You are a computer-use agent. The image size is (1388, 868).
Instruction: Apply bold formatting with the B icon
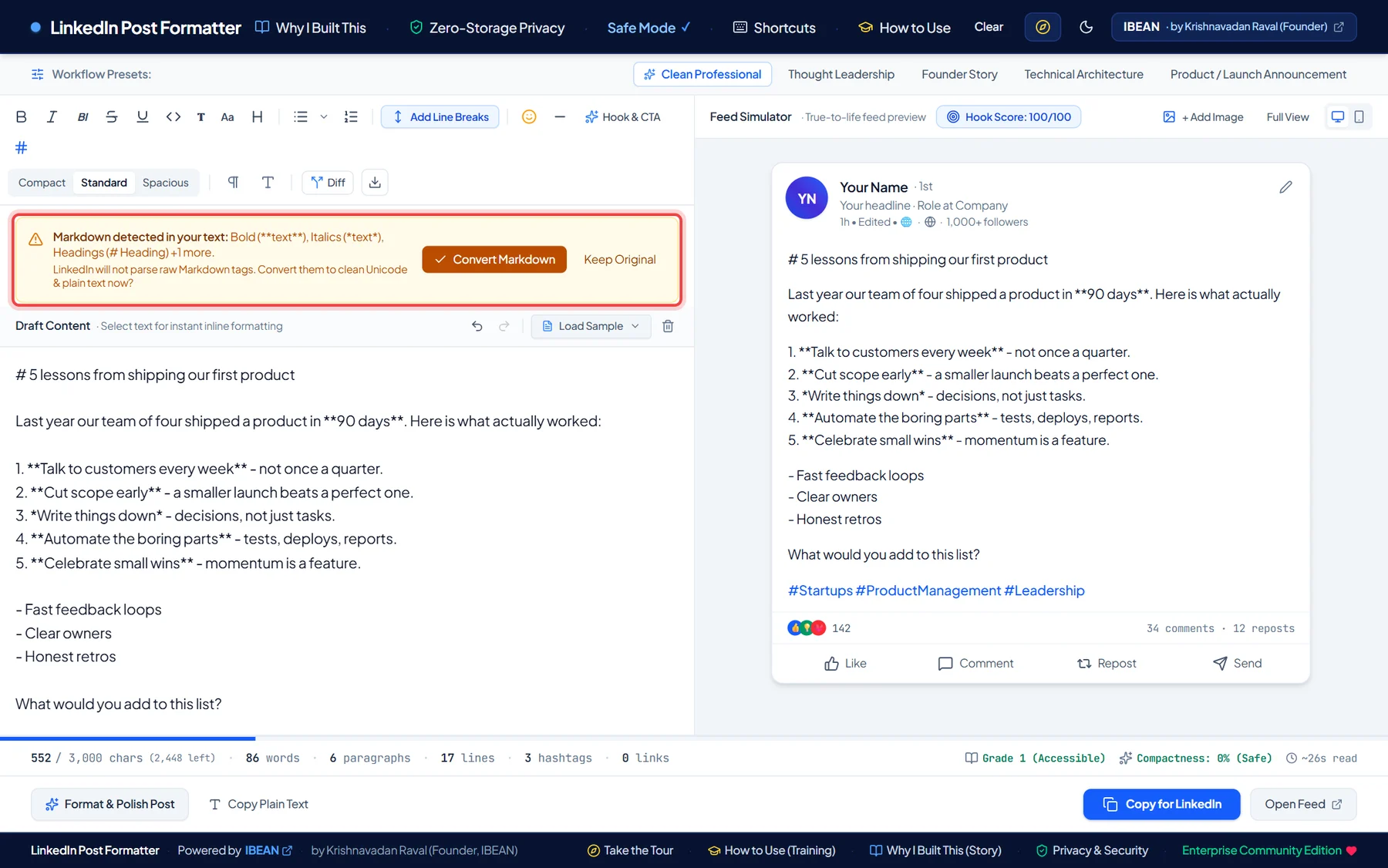pyautogui.click(x=22, y=117)
